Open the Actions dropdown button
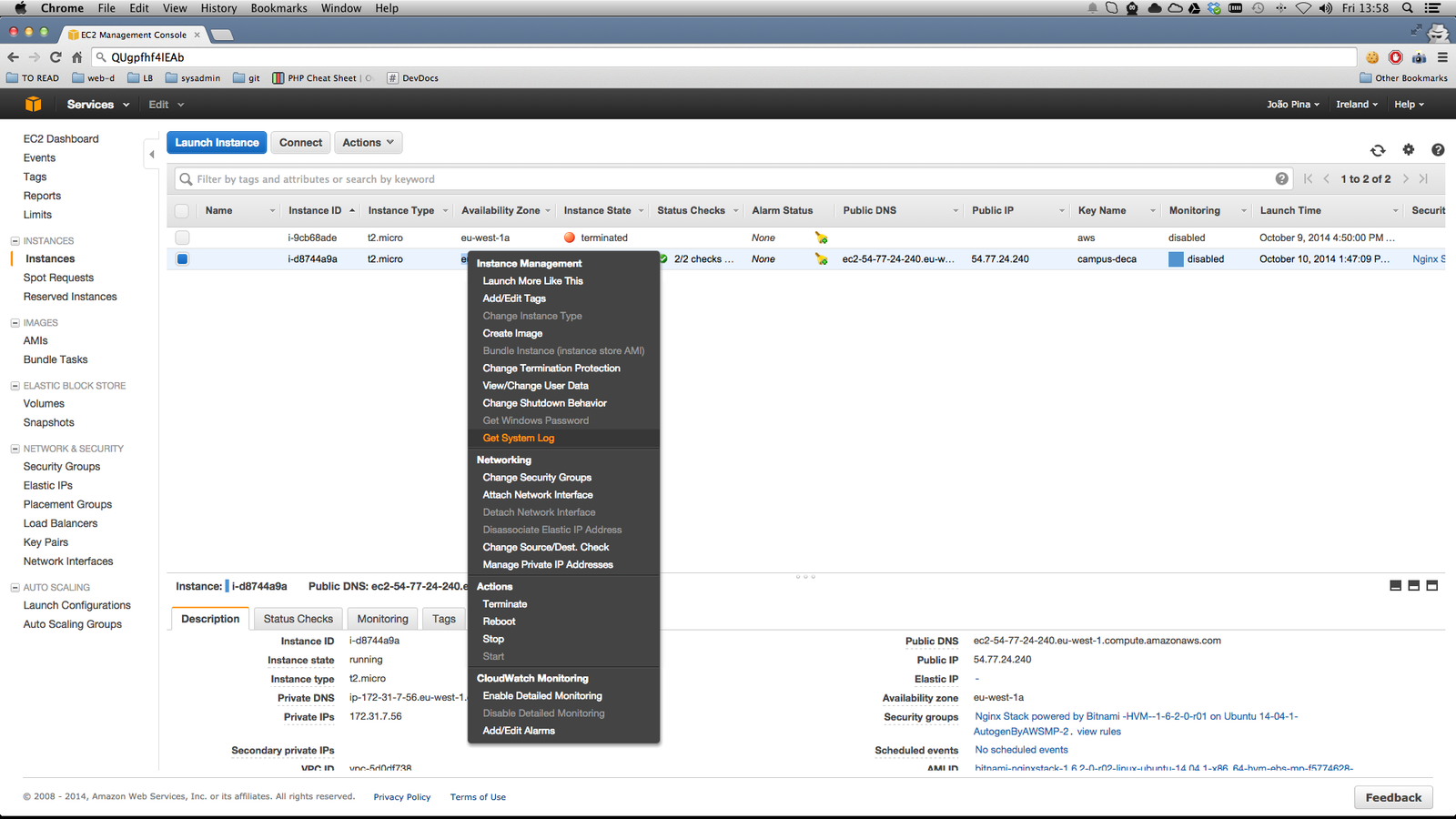Image resolution: width=1456 pixels, height=819 pixels. (x=368, y=143)
